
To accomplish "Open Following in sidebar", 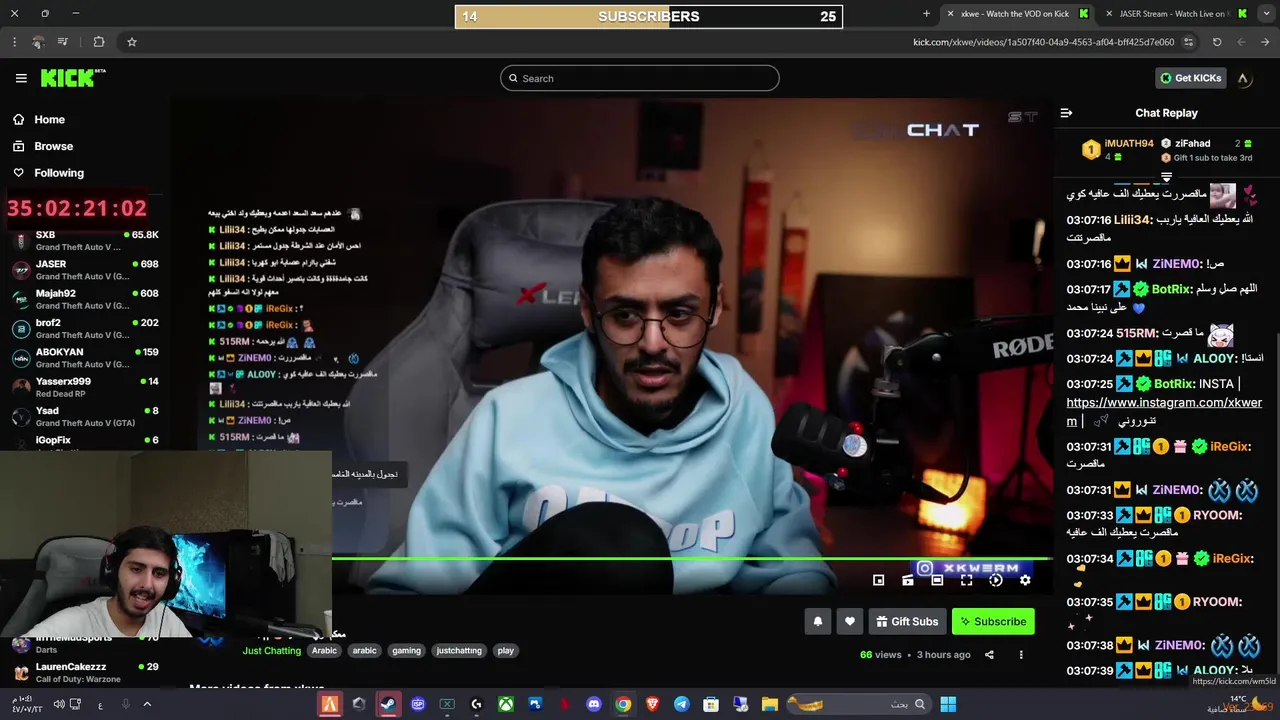I will [49, 173].
